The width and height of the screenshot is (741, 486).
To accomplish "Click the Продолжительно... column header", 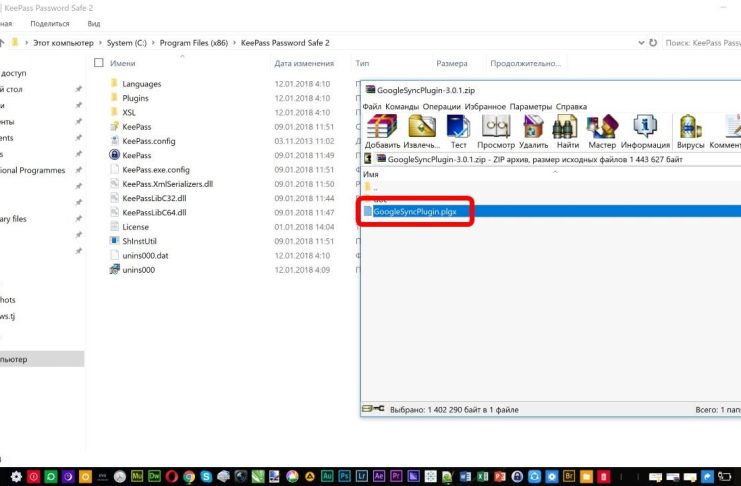I will (x=526, y=63).
